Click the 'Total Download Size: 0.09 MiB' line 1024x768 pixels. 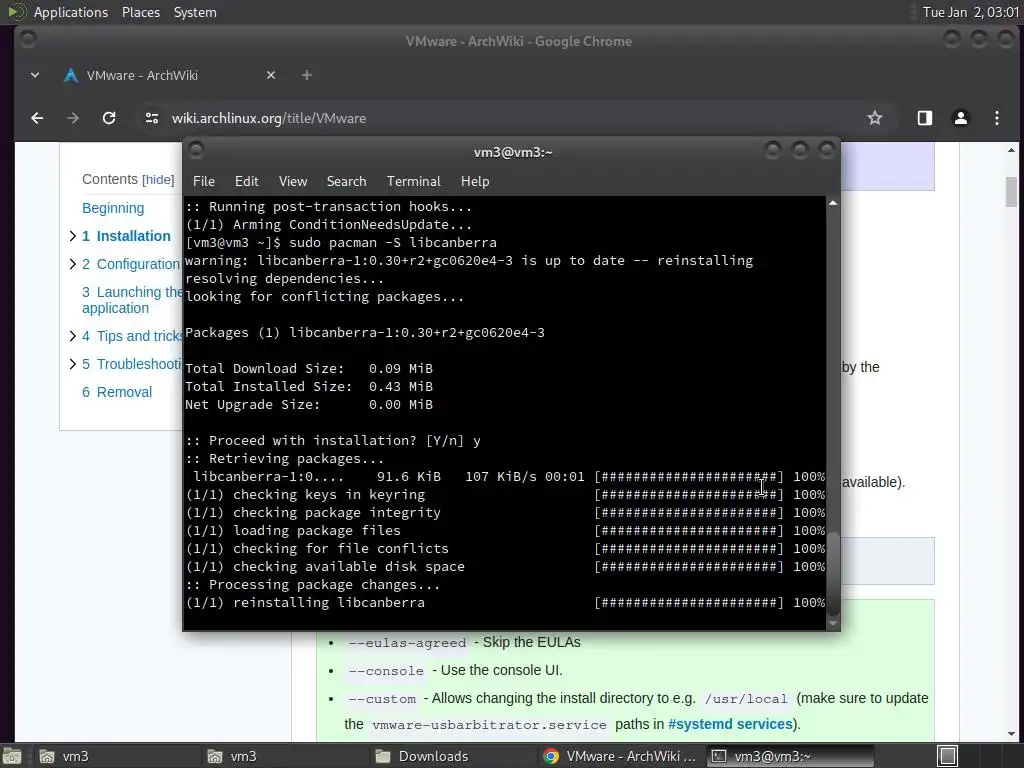pos(309,369)
